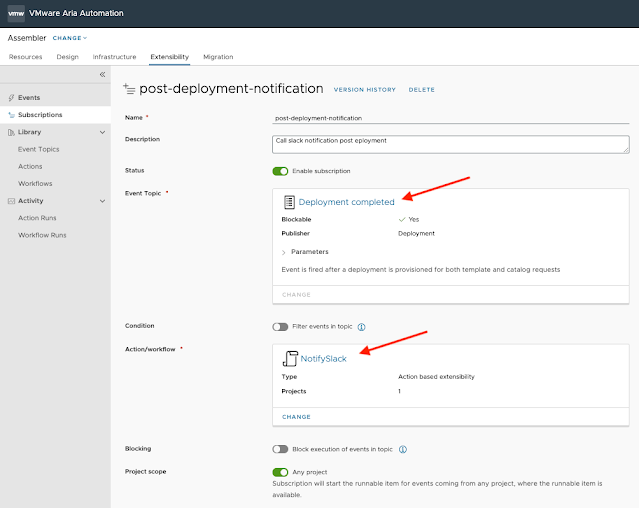Turn on Block execution of events toggle
The image size is (639, 508).
pyautogui.click(x=280, y=449)
